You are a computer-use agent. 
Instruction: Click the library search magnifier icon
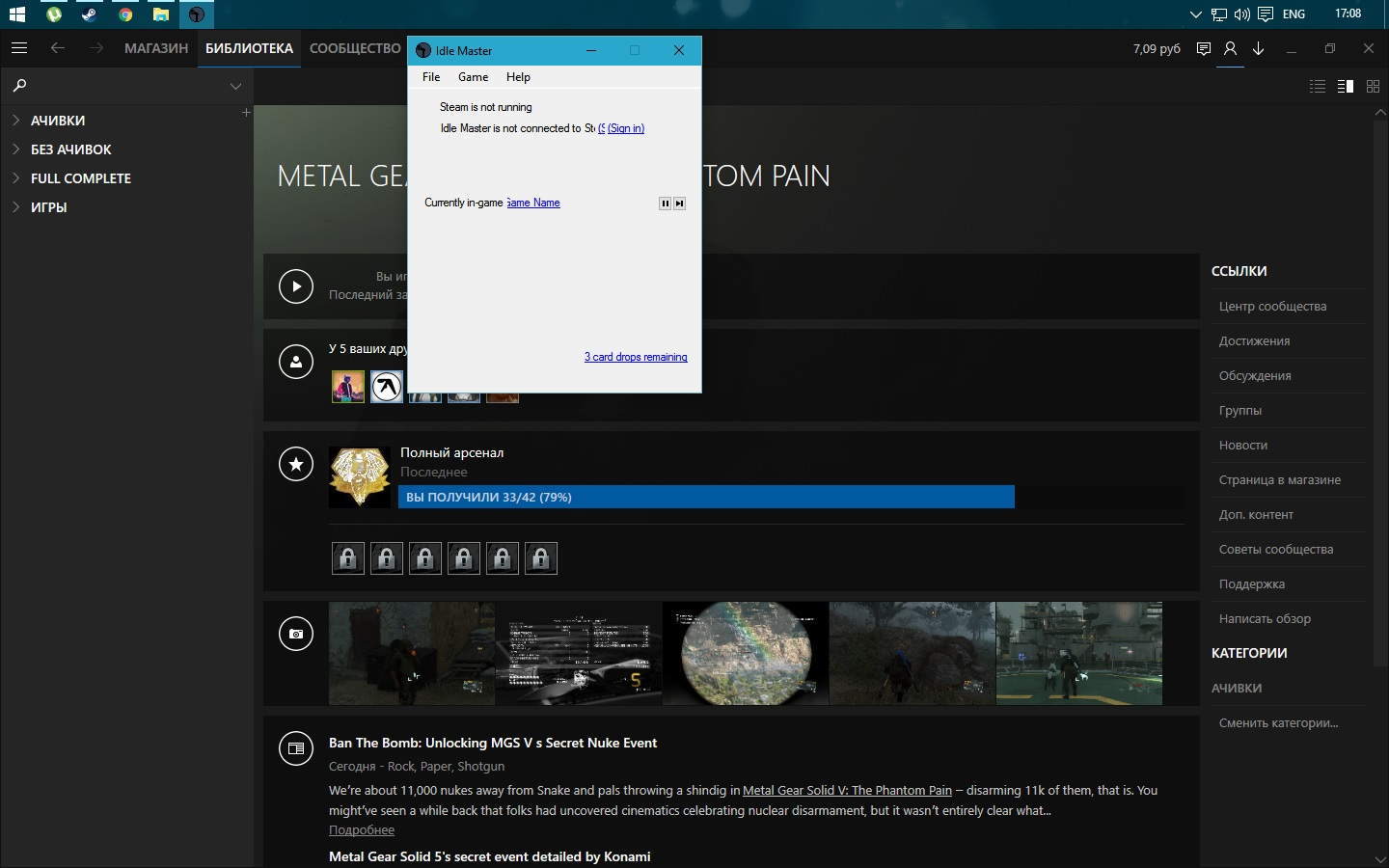[x=19, y=86]
